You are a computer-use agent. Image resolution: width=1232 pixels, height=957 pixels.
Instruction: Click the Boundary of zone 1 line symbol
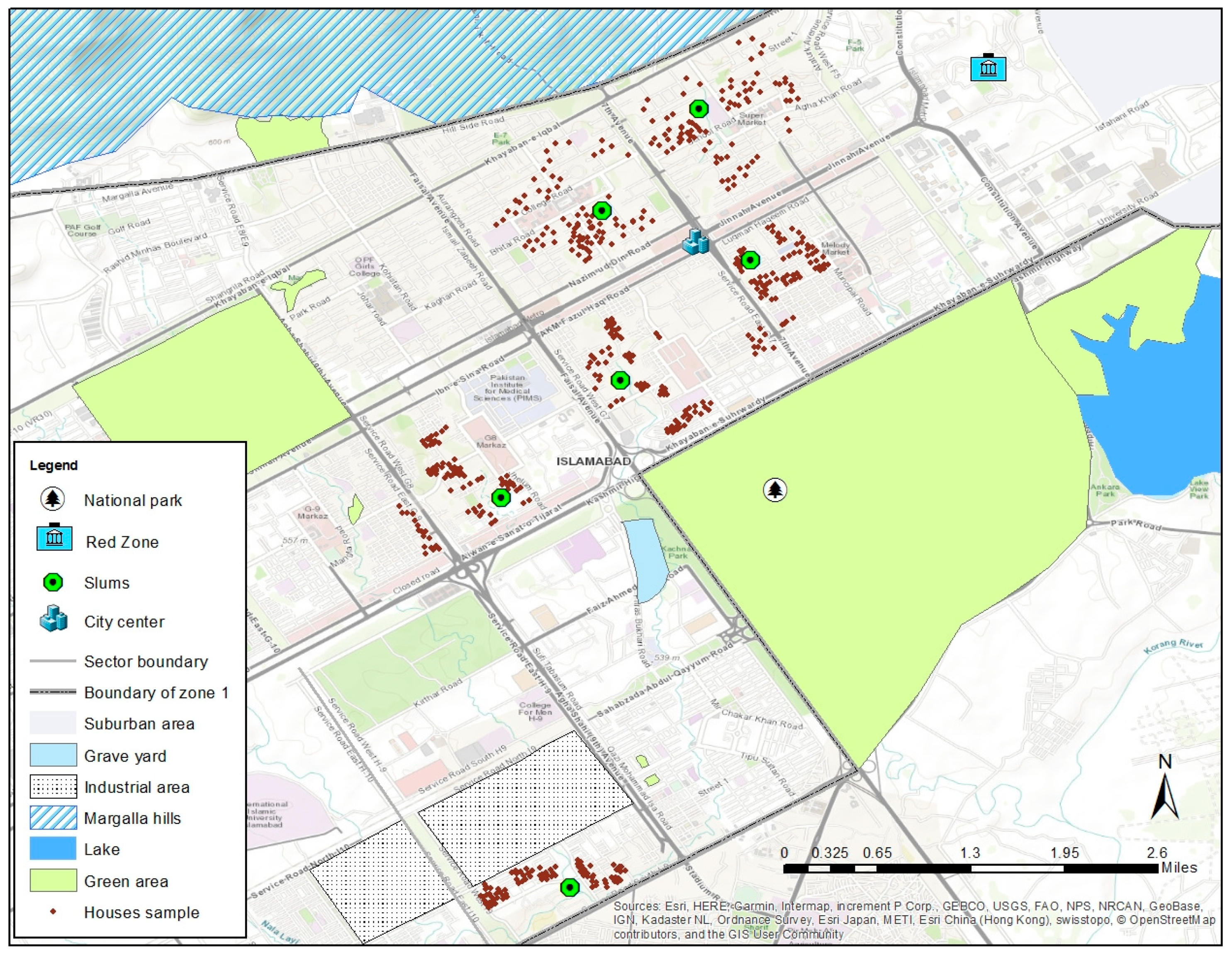[x=52, y=691]
